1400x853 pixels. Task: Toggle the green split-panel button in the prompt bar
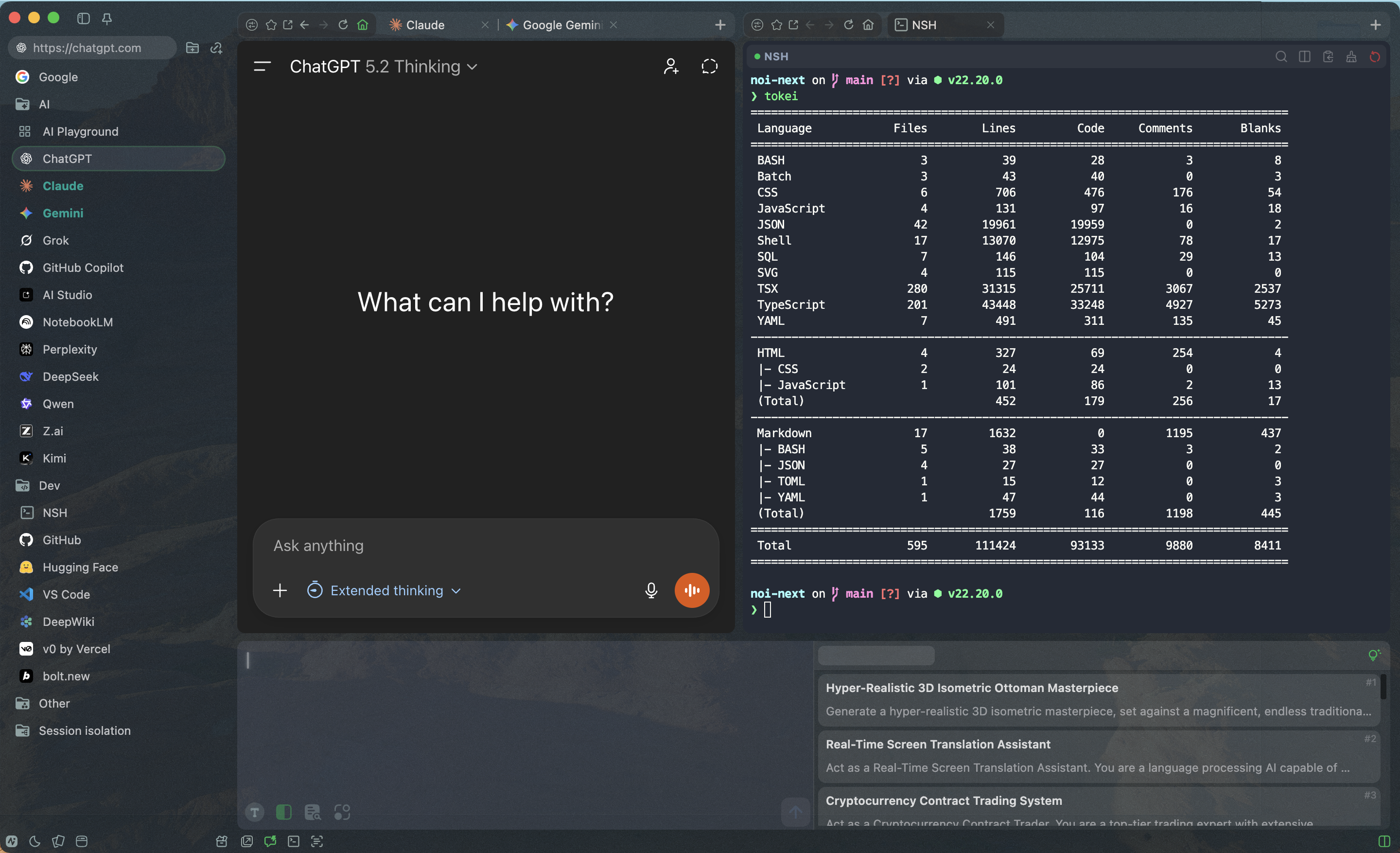coord(283,812)
